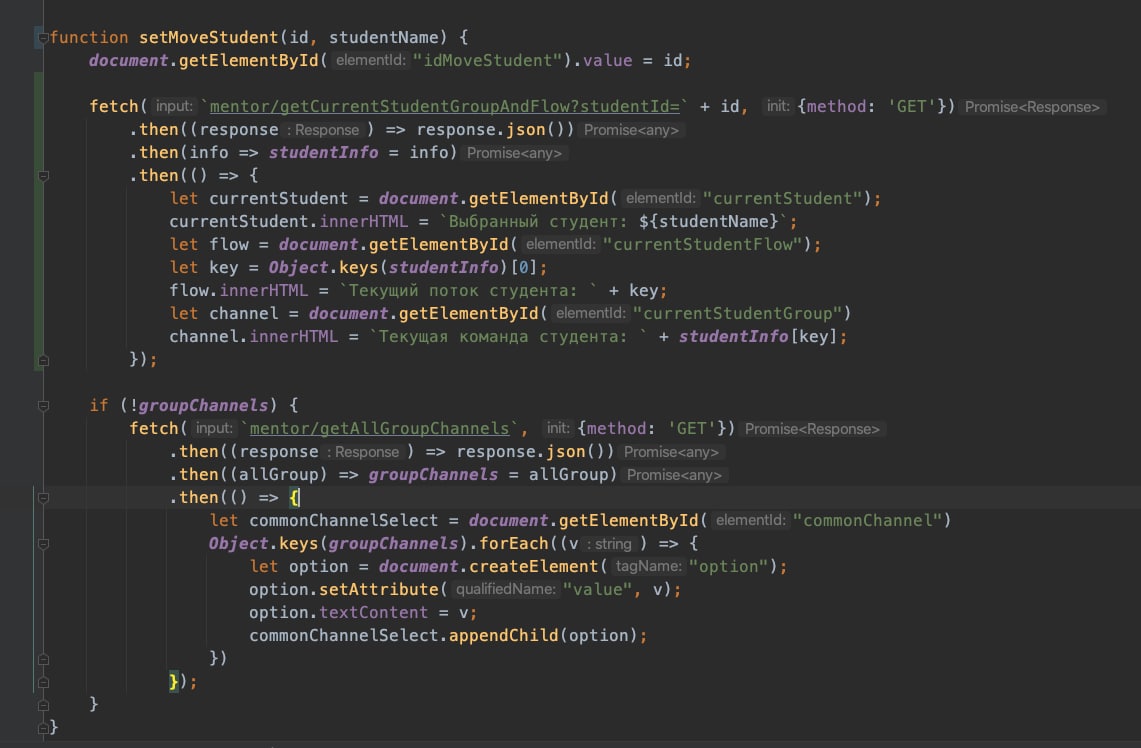1141x748 pixels.
Task: Collapse the Object.keys forEach block
Action: [x=43, y=544]
